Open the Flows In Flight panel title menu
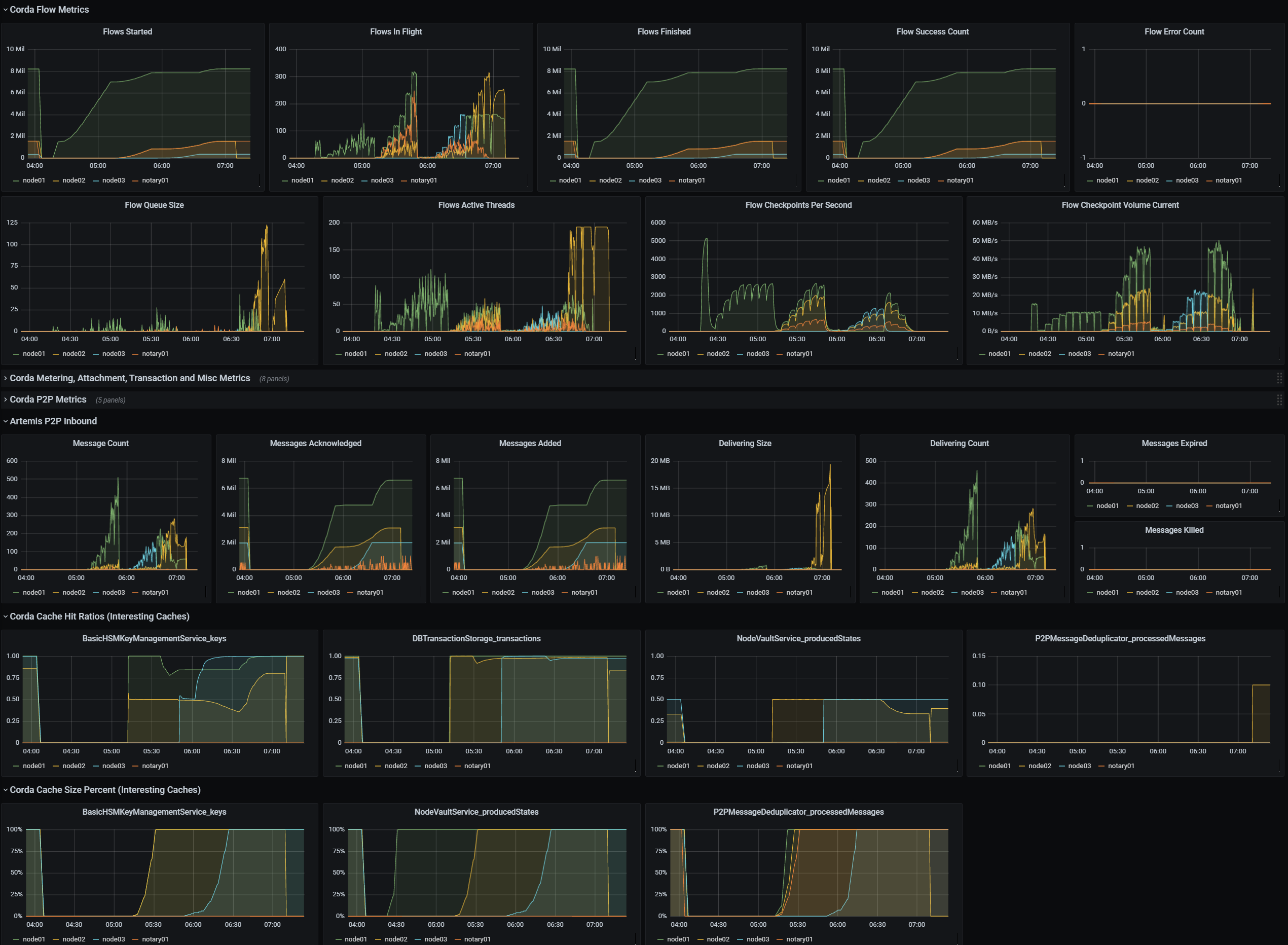The width and height of the screenshot is (1288, 945). 396,31
